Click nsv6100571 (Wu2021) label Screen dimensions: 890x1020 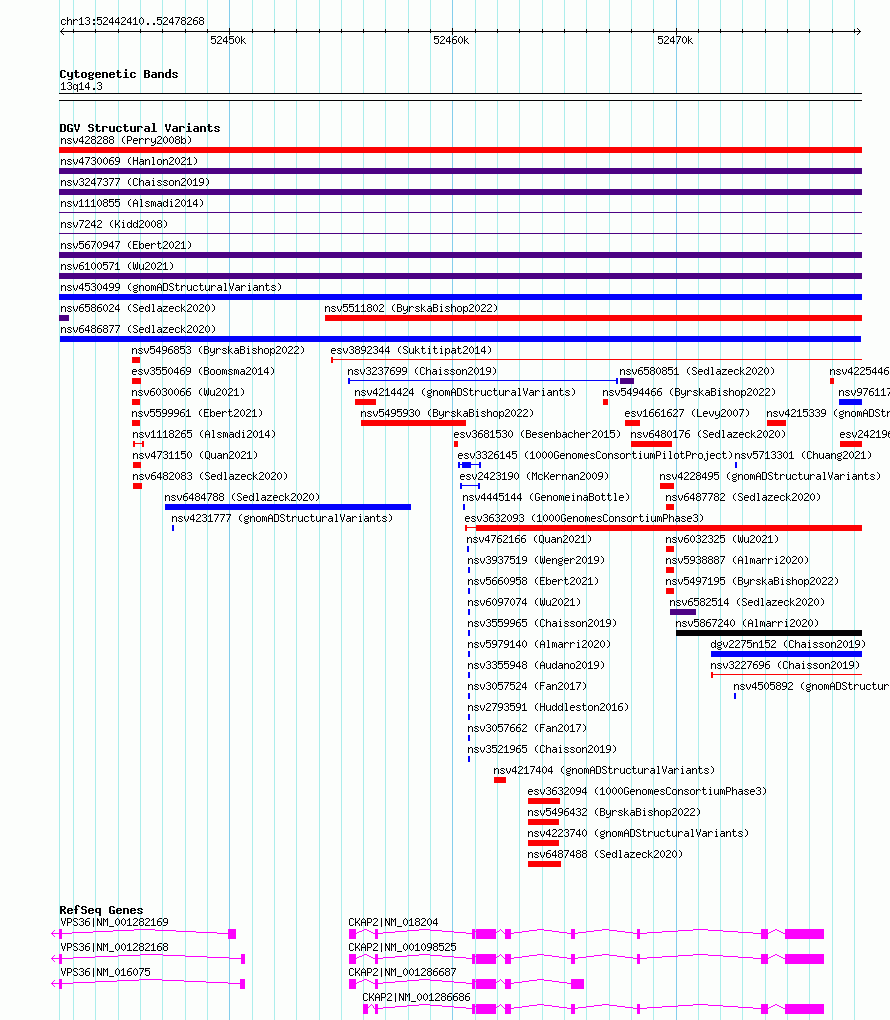117,266
